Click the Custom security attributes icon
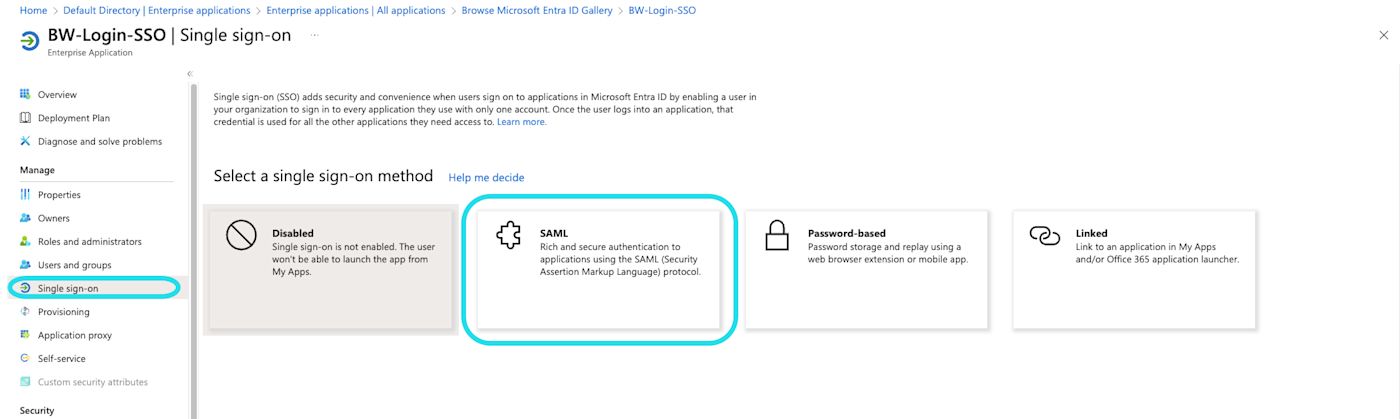This screenshot has width=1400, height=419. coord(25,382)
